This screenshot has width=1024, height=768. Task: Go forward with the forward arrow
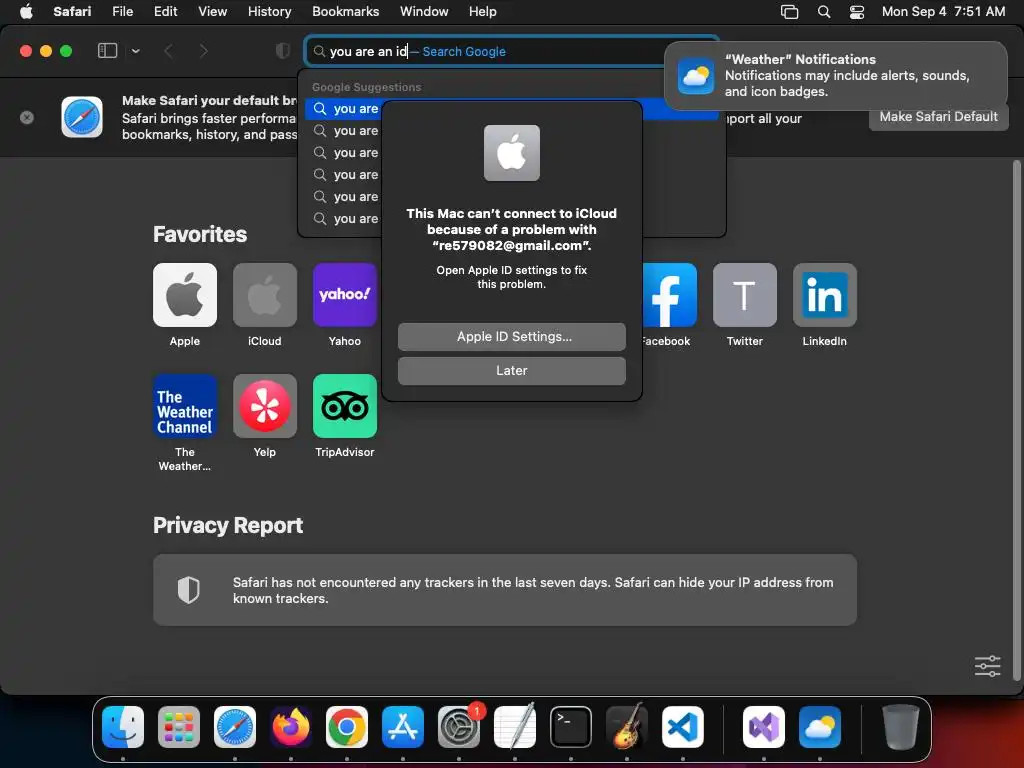pyautogui.click(x=203, y=51)
